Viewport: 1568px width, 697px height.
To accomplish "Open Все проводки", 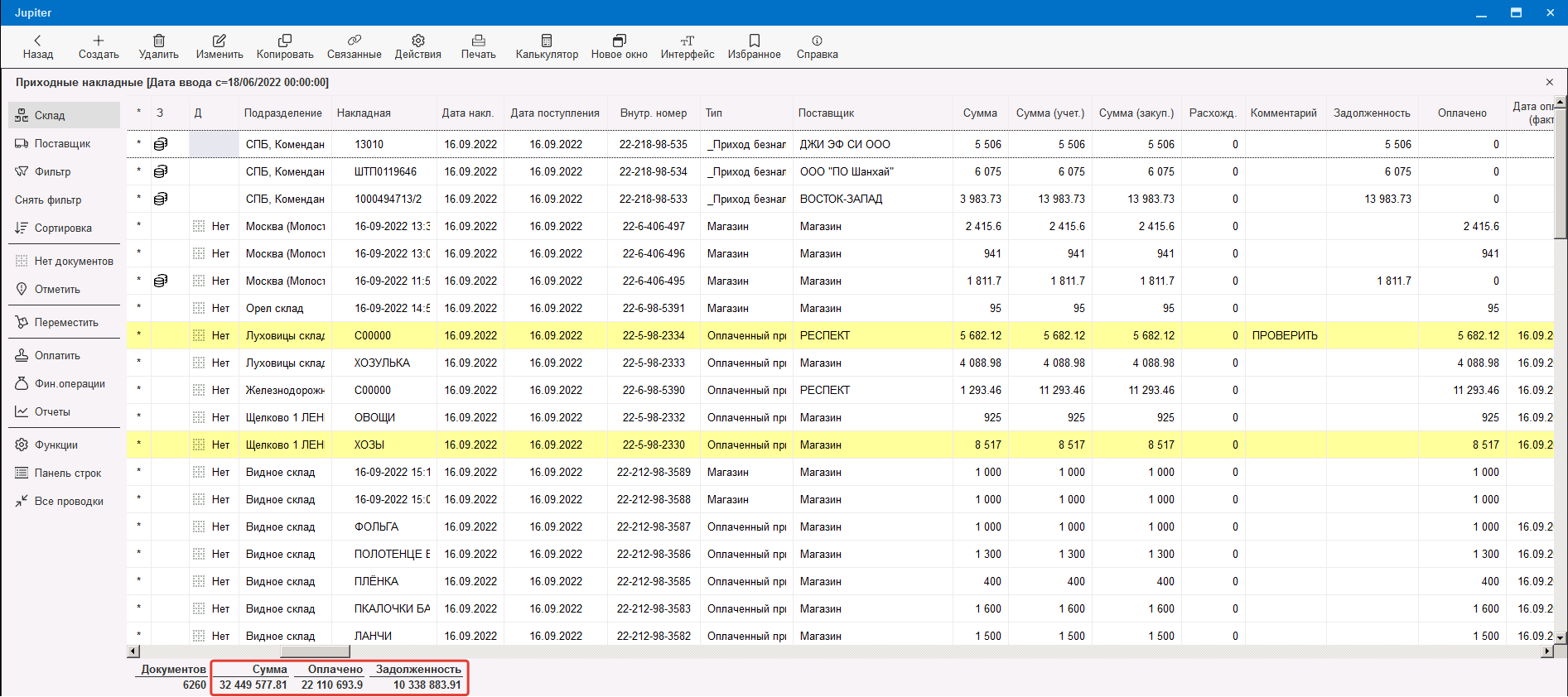I will click(x=64, y=501).
